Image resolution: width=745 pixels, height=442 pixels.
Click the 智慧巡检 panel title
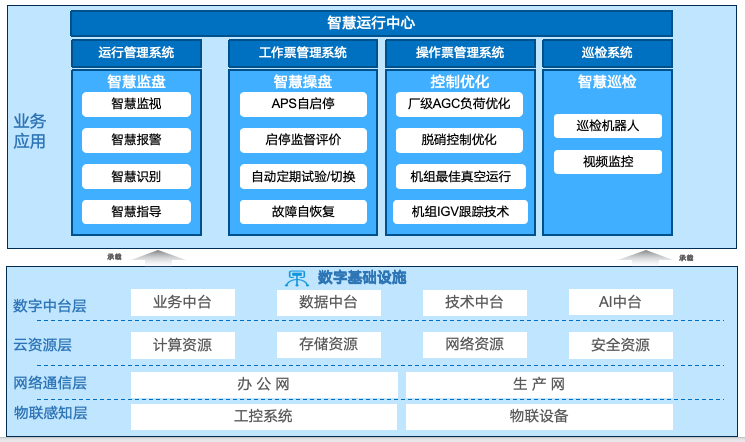pos(607,82)
